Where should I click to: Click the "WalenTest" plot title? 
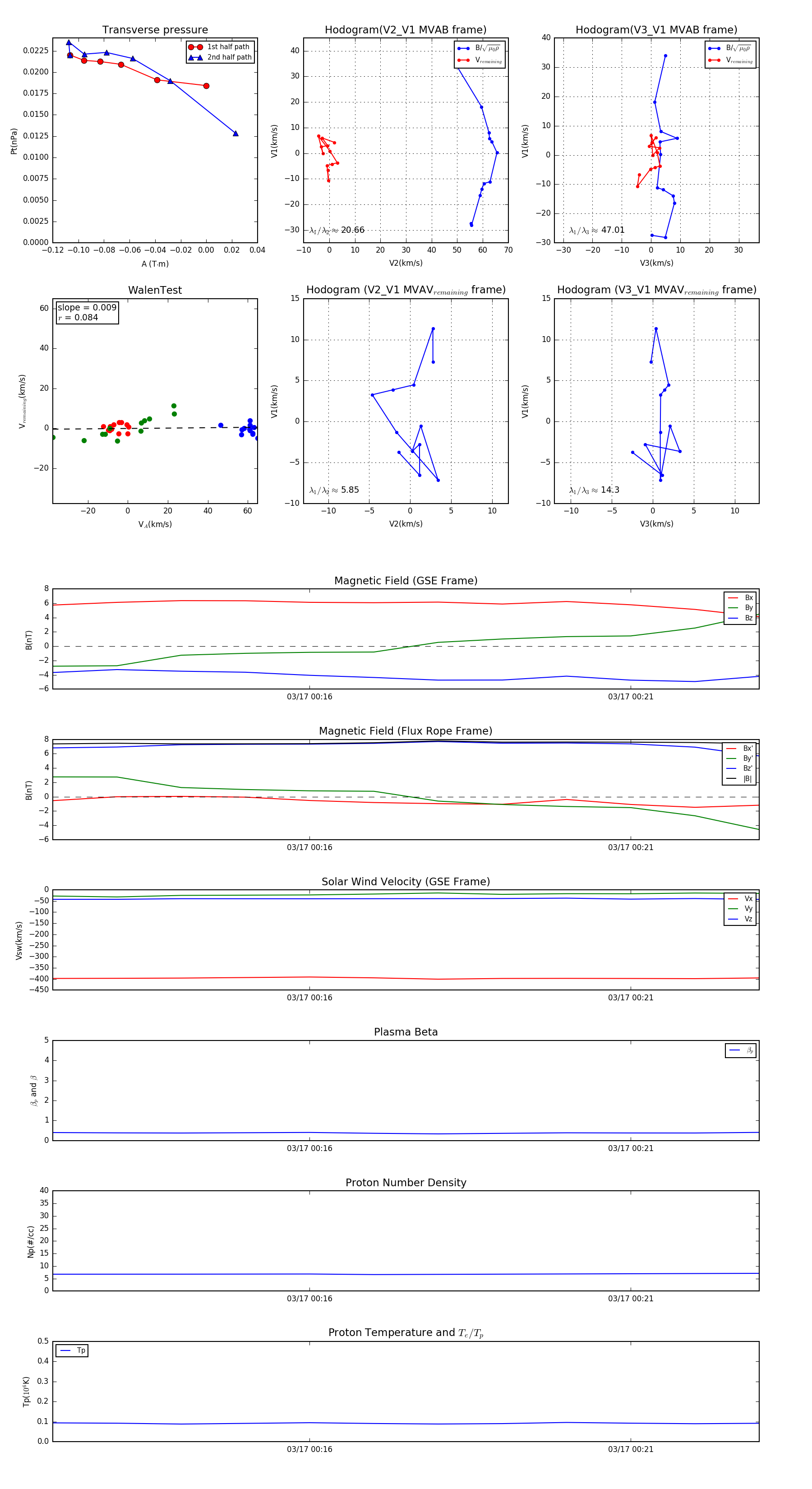(x=155, y=290)
